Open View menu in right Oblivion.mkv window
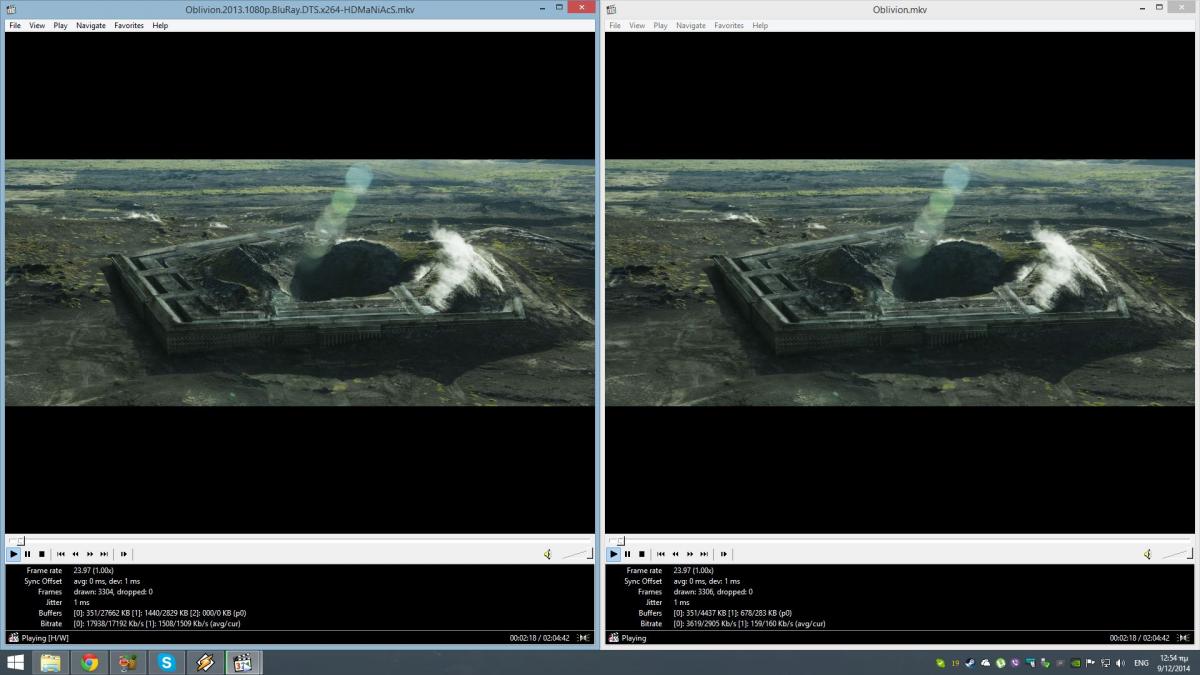 [x=637, y=25]
